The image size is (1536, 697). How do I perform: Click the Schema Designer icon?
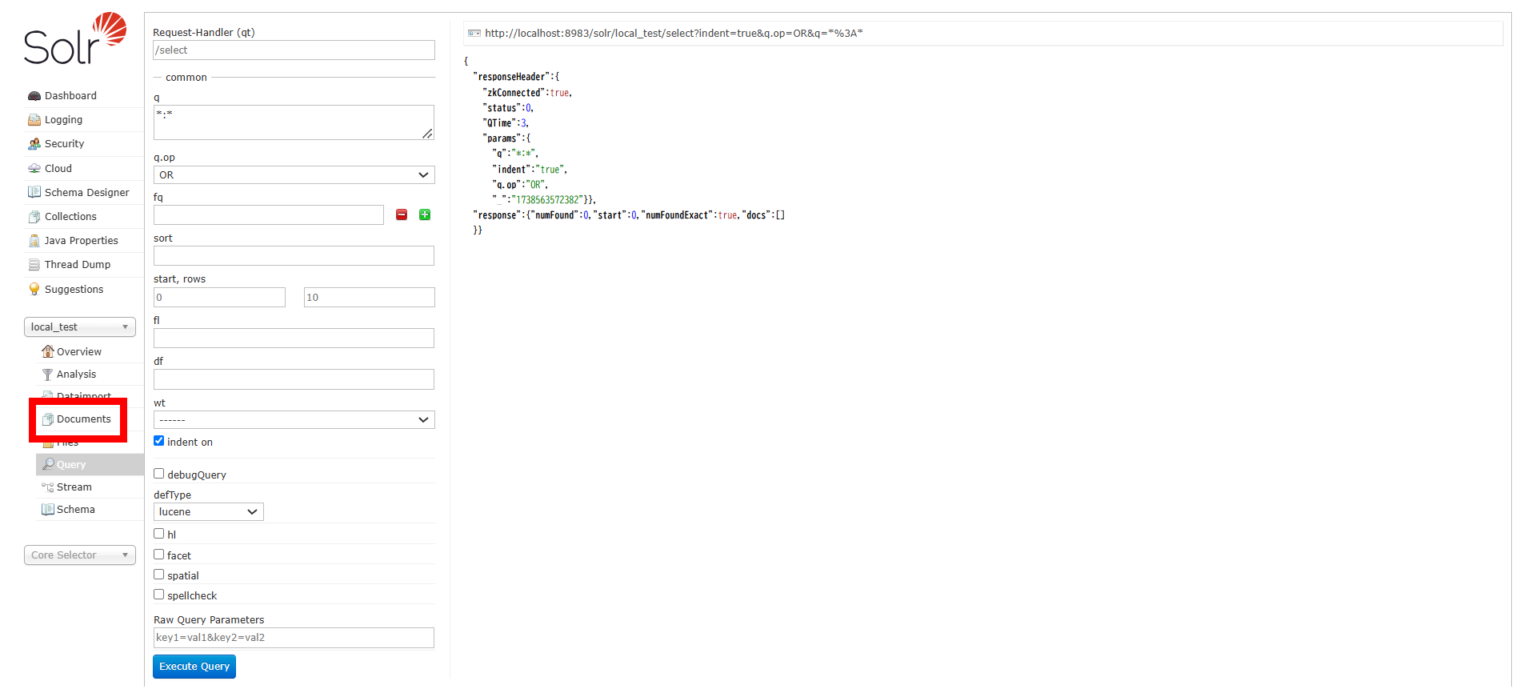pos(33,193)
